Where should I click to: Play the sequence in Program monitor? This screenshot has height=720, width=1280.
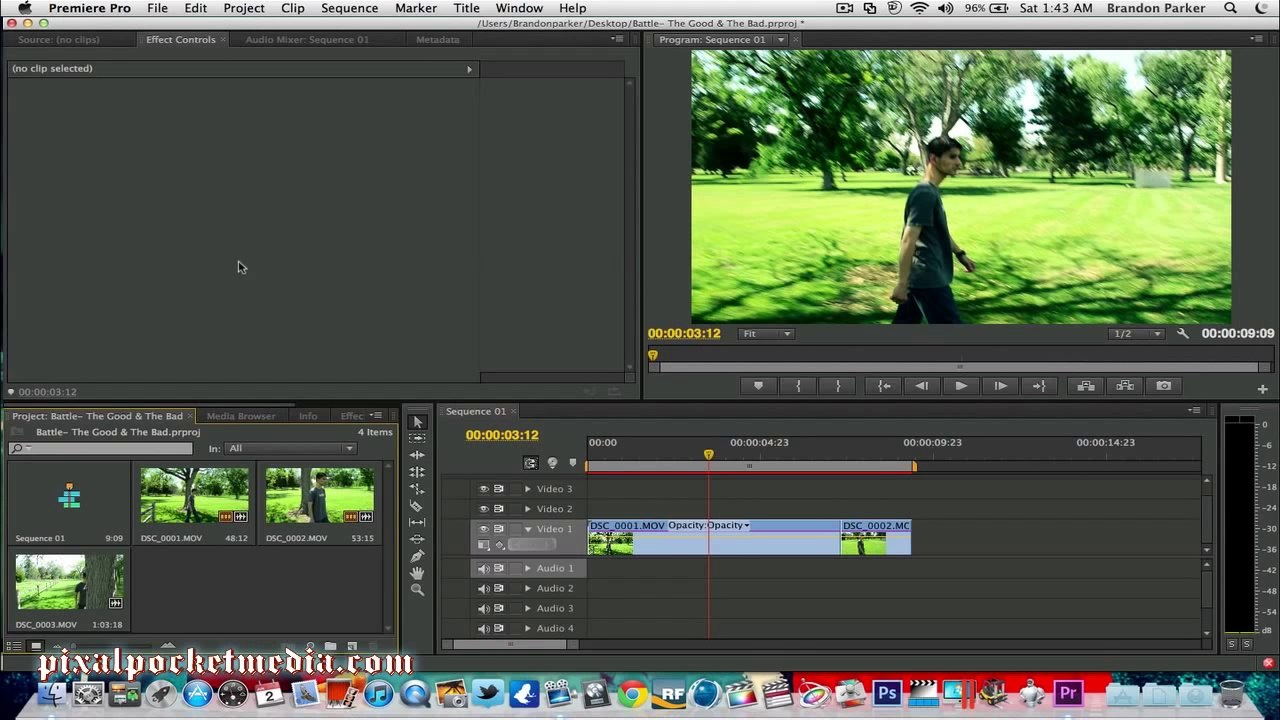click(x=961, y=386)
